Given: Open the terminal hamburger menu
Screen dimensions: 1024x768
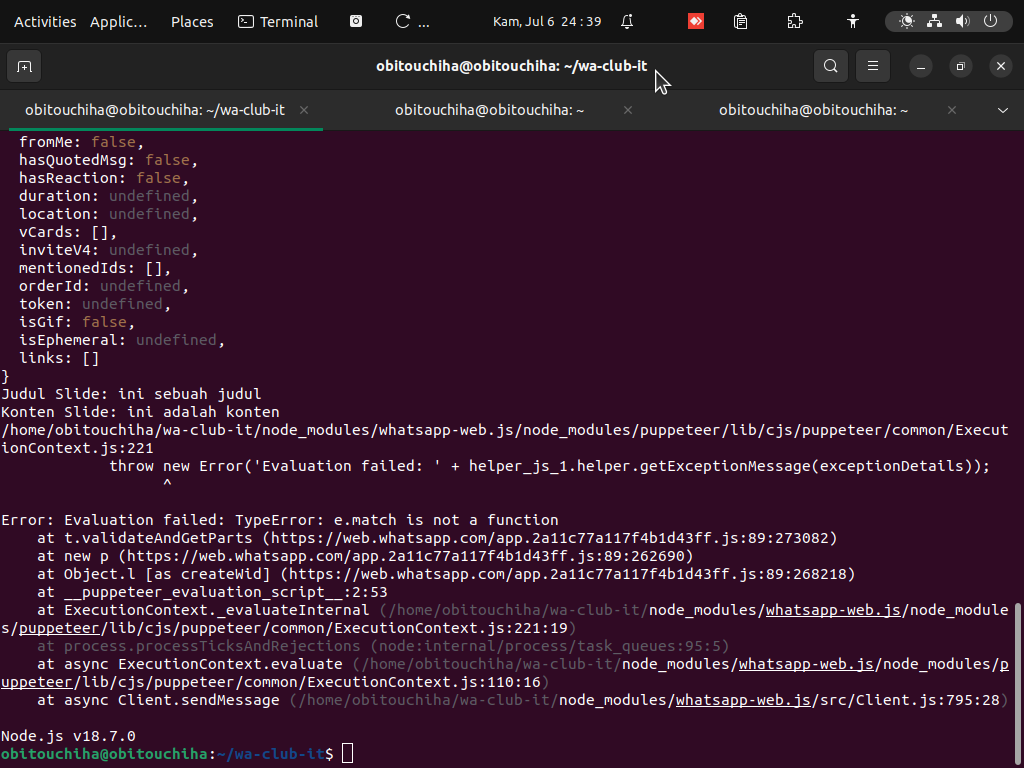Looking at the screenshot, I should point(872,66).
